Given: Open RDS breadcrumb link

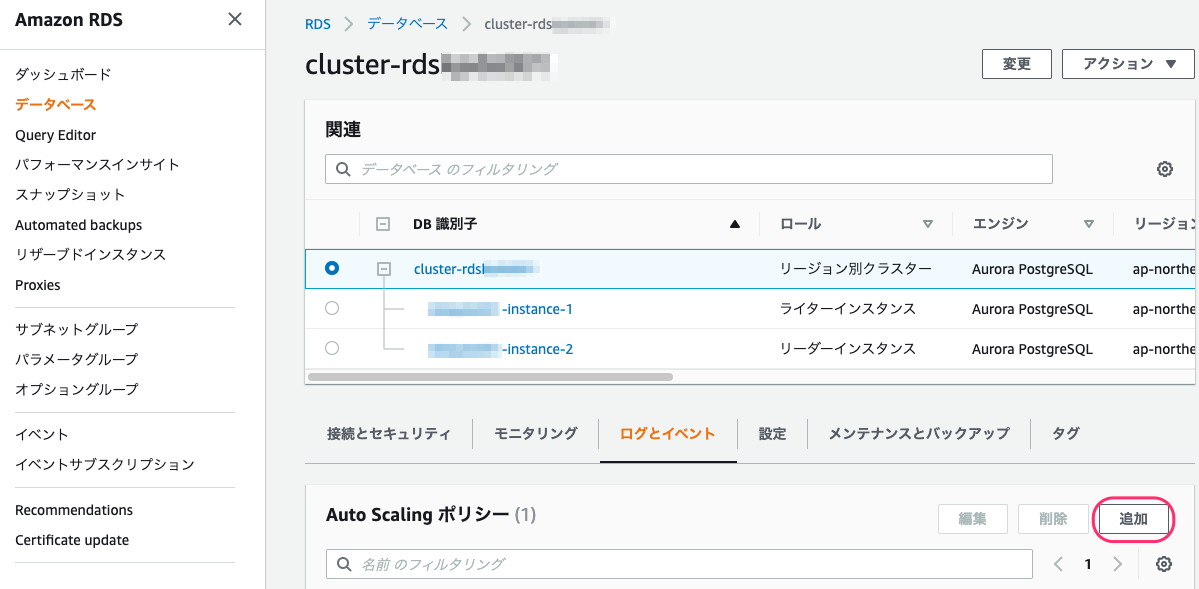Looking at the screenshot, I should pyautogui.click(x=318, y=24).
